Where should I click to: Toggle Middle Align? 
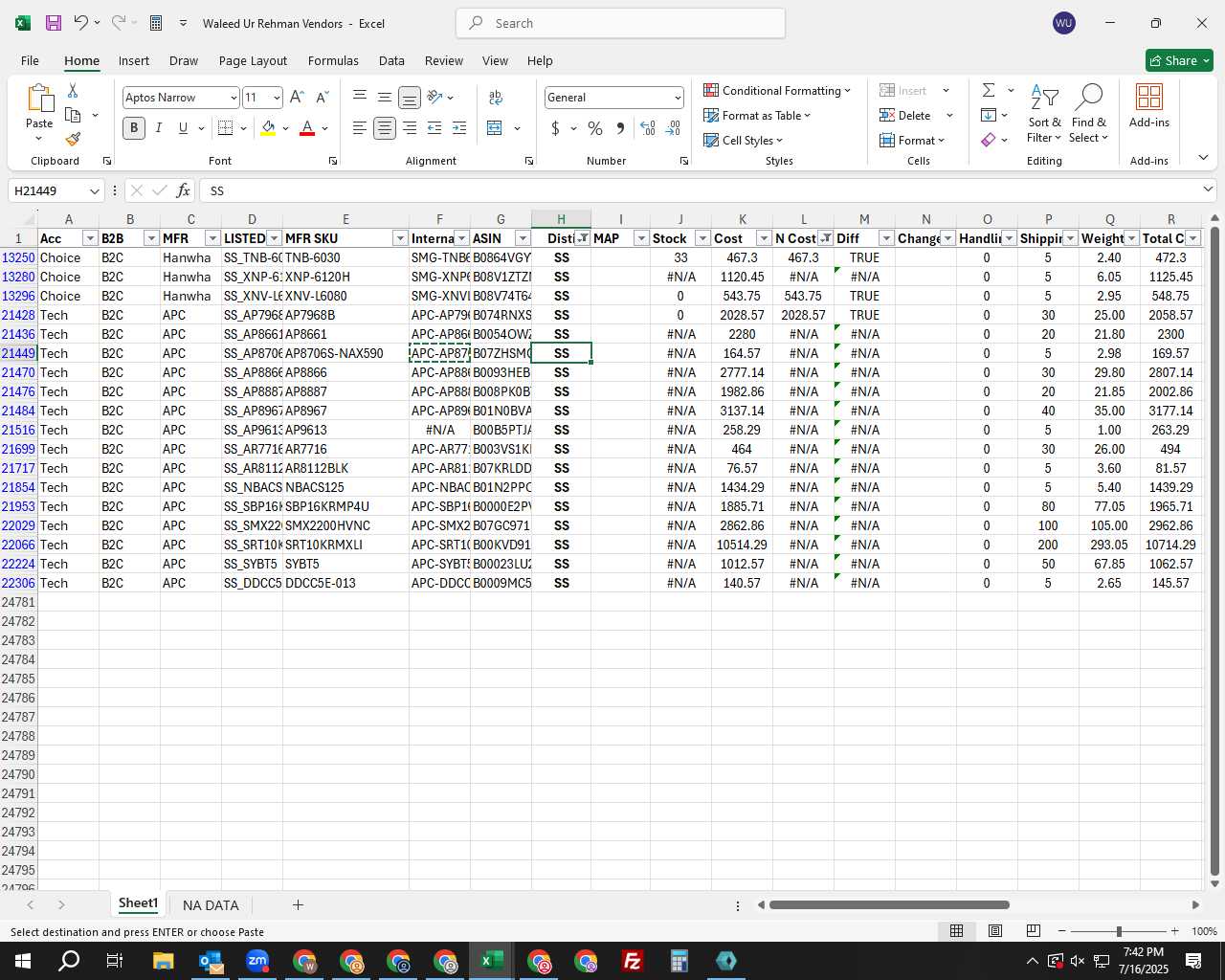(385, 98)
